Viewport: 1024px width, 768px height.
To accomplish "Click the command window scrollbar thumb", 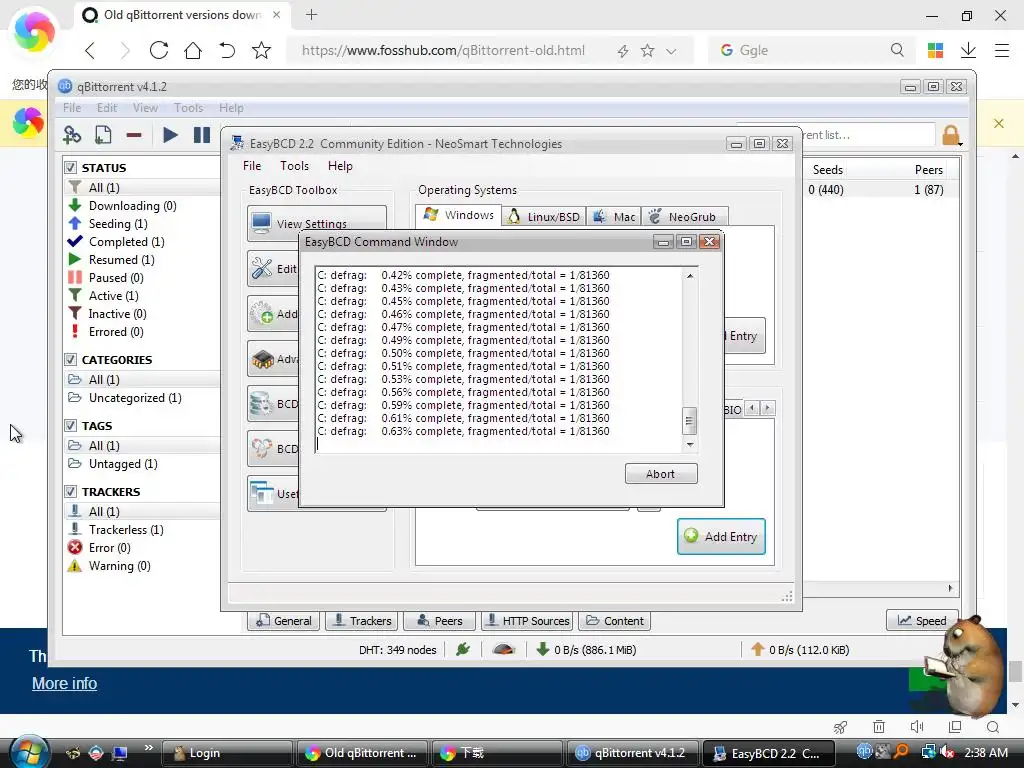I will 689,421.
